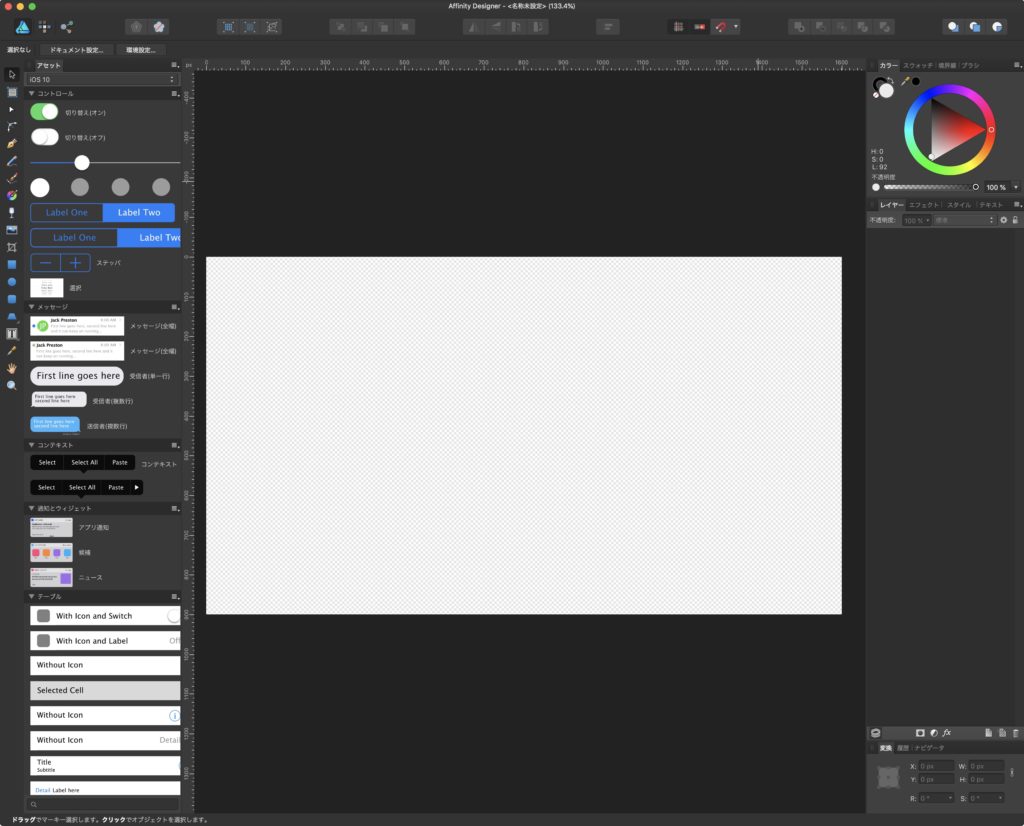The height and width of the screenshot is (826, 1024).
Task: Collapse the コンテキスト assets section
Action: 31,445
